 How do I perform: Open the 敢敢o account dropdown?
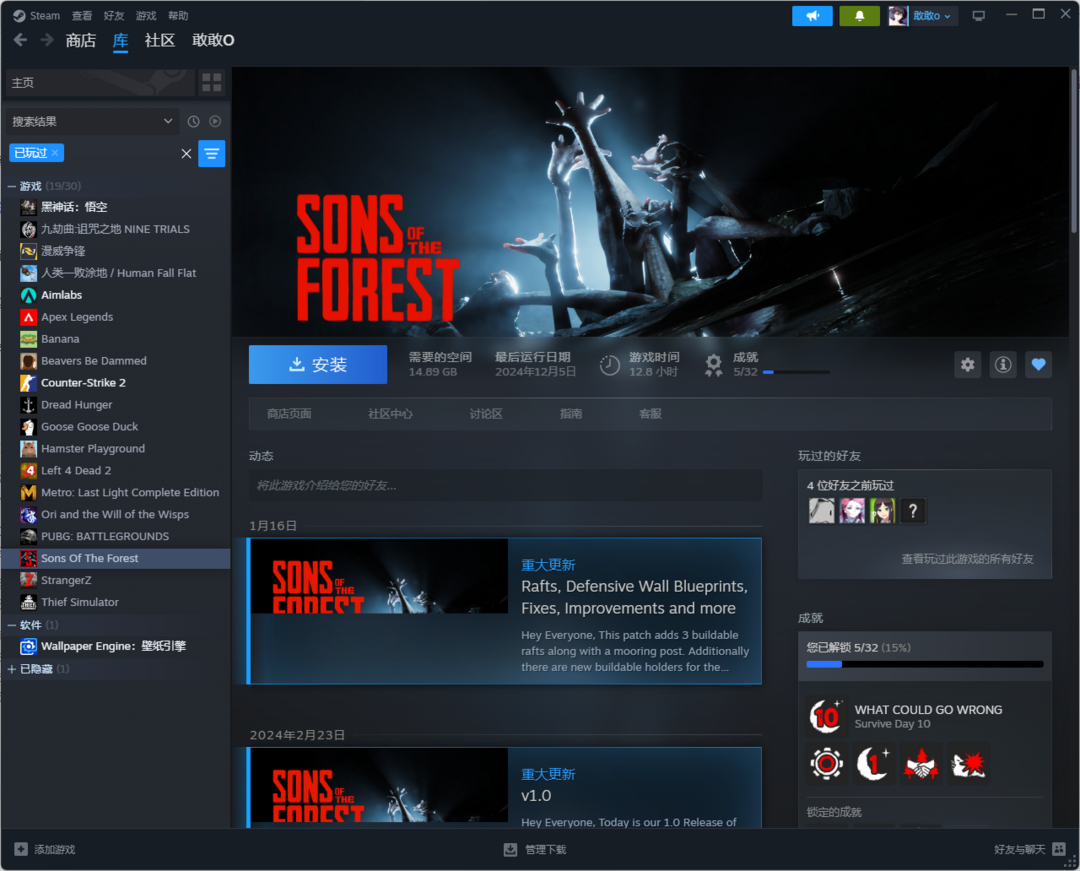pyautogui.click(x=932, y=16)
